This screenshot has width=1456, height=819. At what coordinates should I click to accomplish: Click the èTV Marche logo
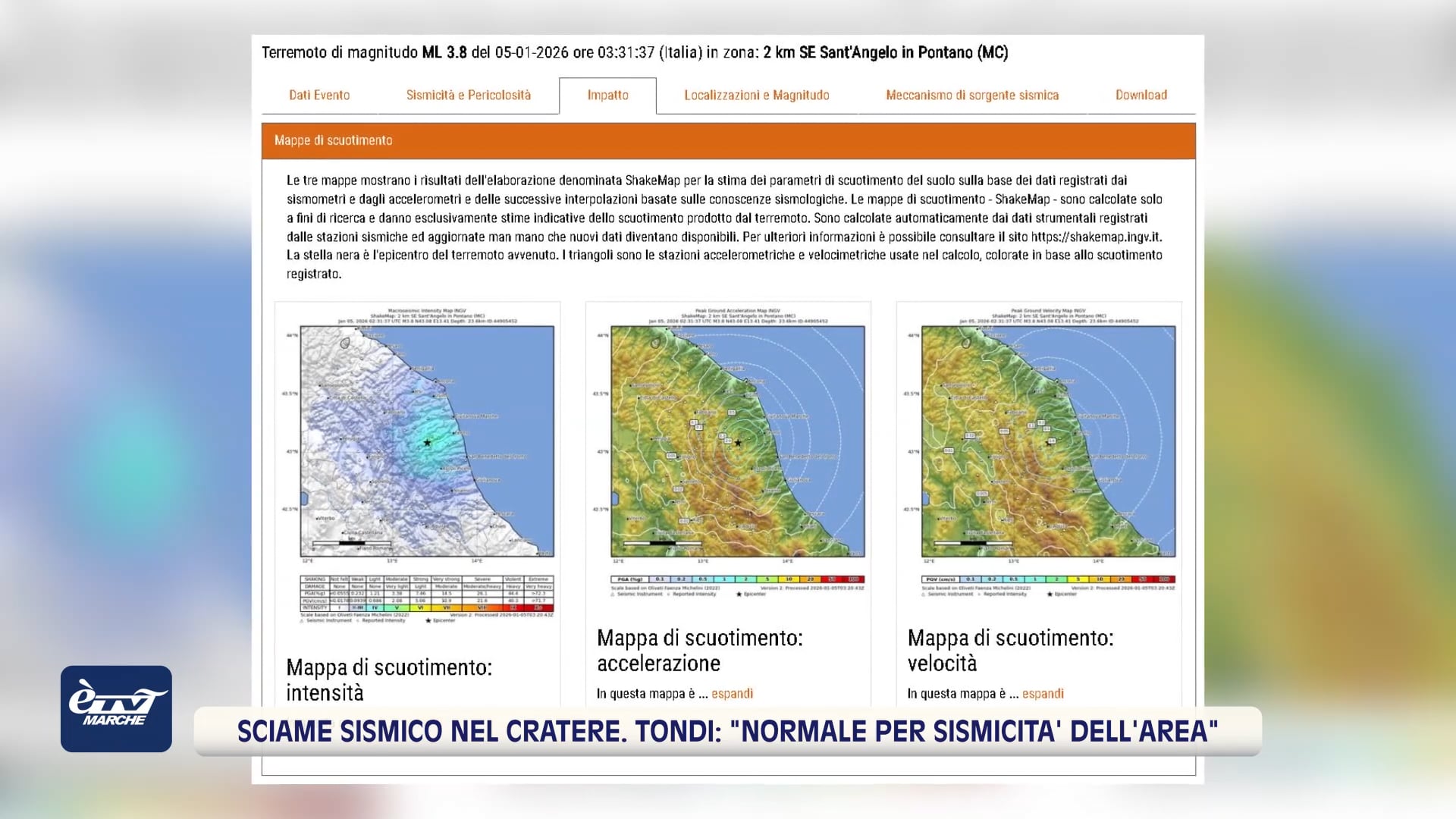[116, 708]
